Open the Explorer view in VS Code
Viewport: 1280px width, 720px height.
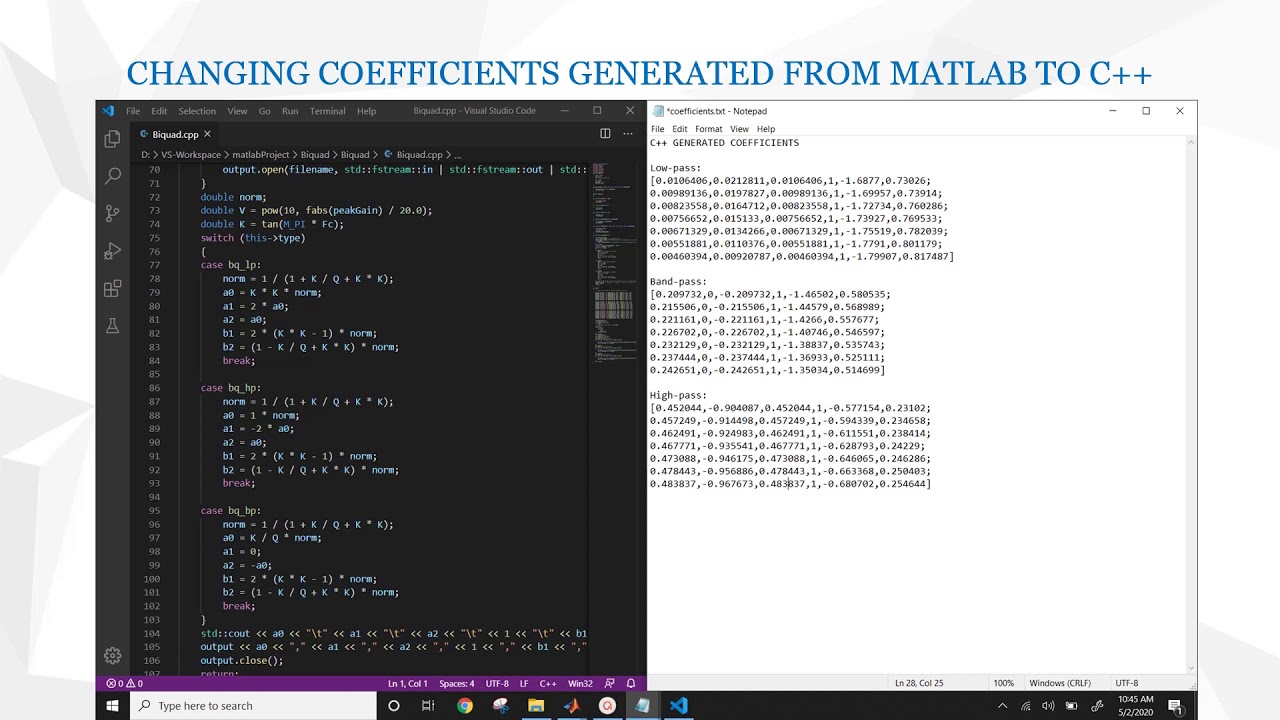(112, 139)
